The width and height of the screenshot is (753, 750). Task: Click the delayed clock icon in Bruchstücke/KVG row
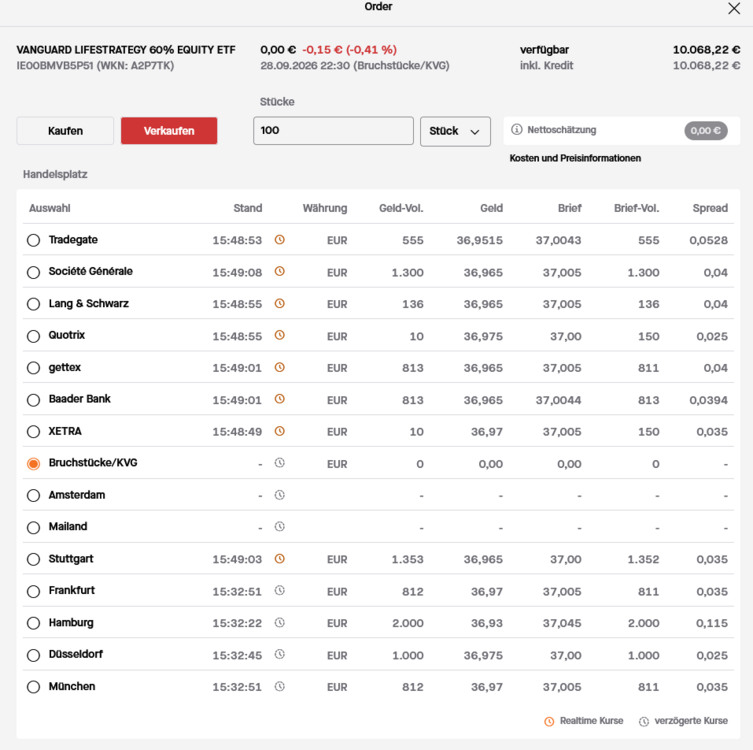(x=279, y=462)
